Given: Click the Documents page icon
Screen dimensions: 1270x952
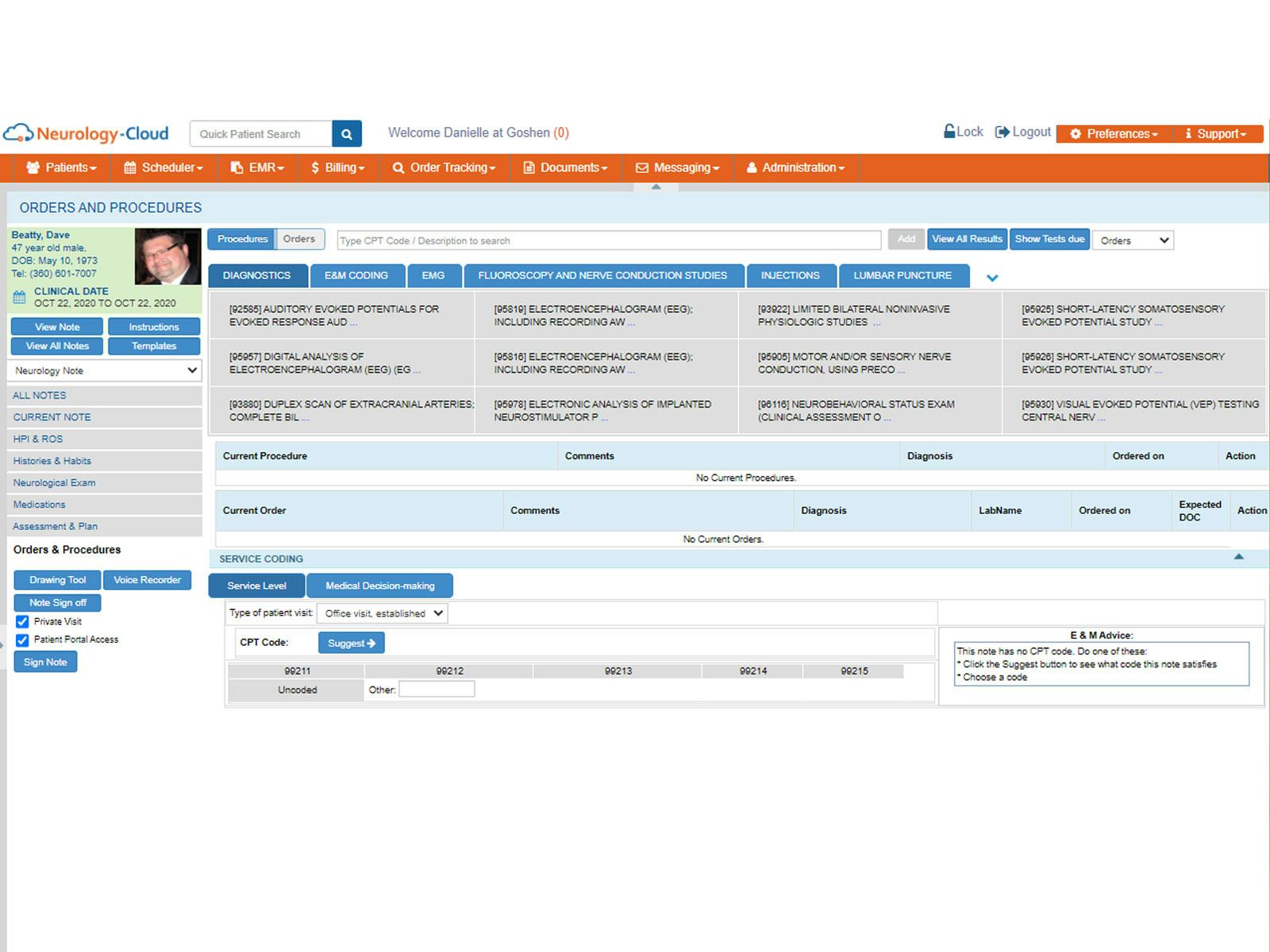Looking at the screenshot, I should pos(527,167).
